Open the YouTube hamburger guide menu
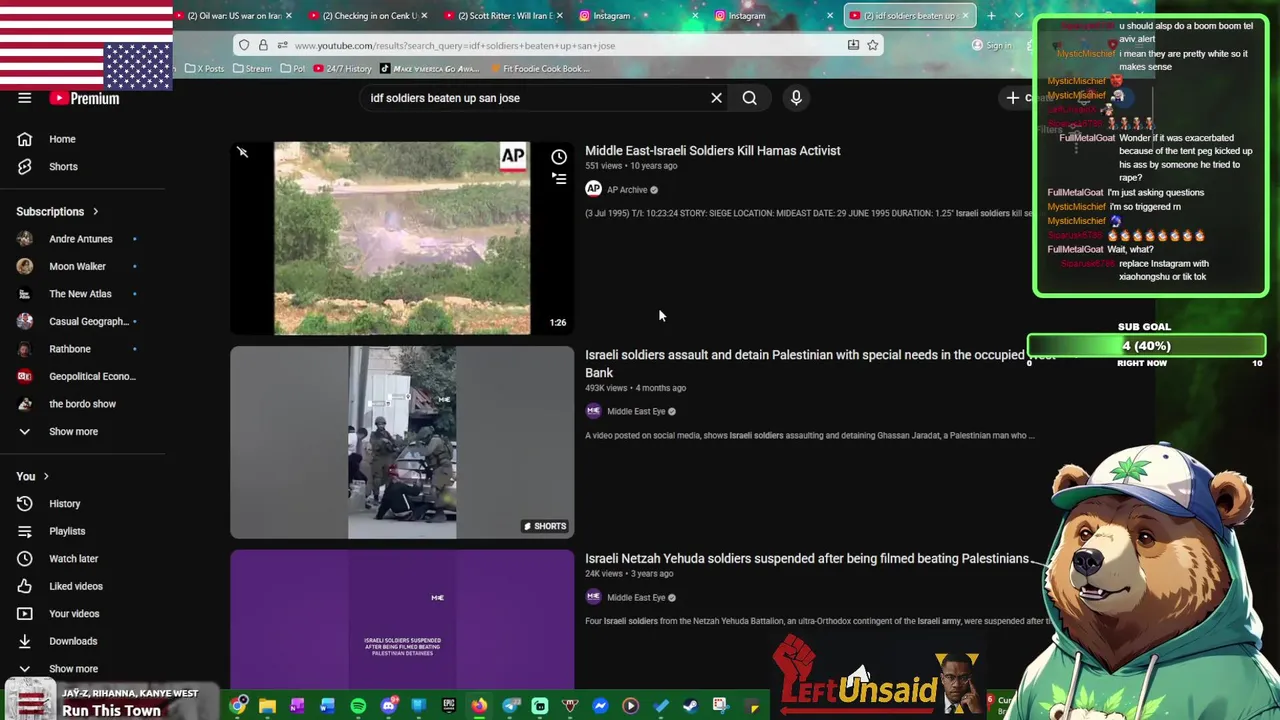 pyautogui.click(x=24, y=98)
